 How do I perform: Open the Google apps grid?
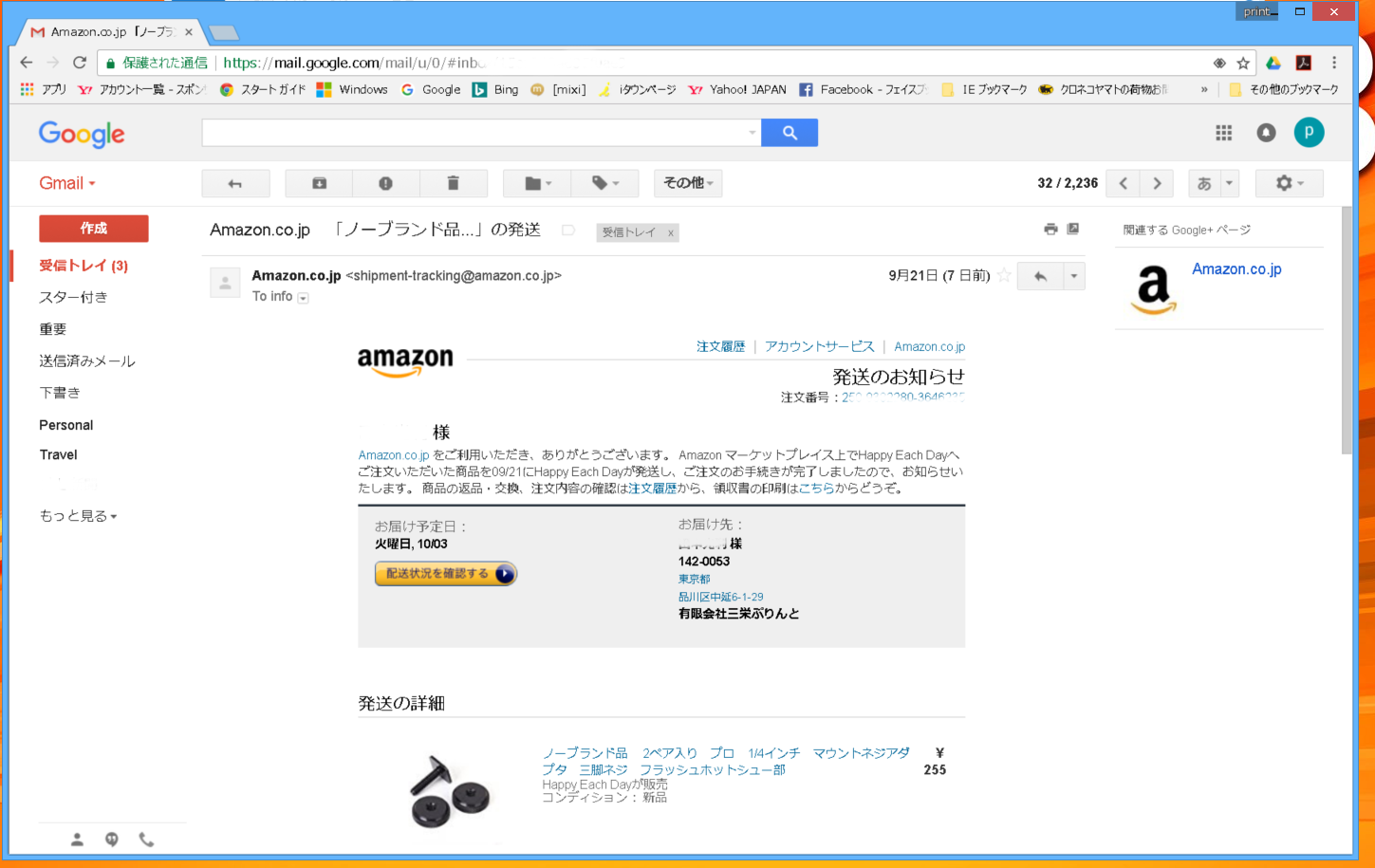[x=1224, y=133]
